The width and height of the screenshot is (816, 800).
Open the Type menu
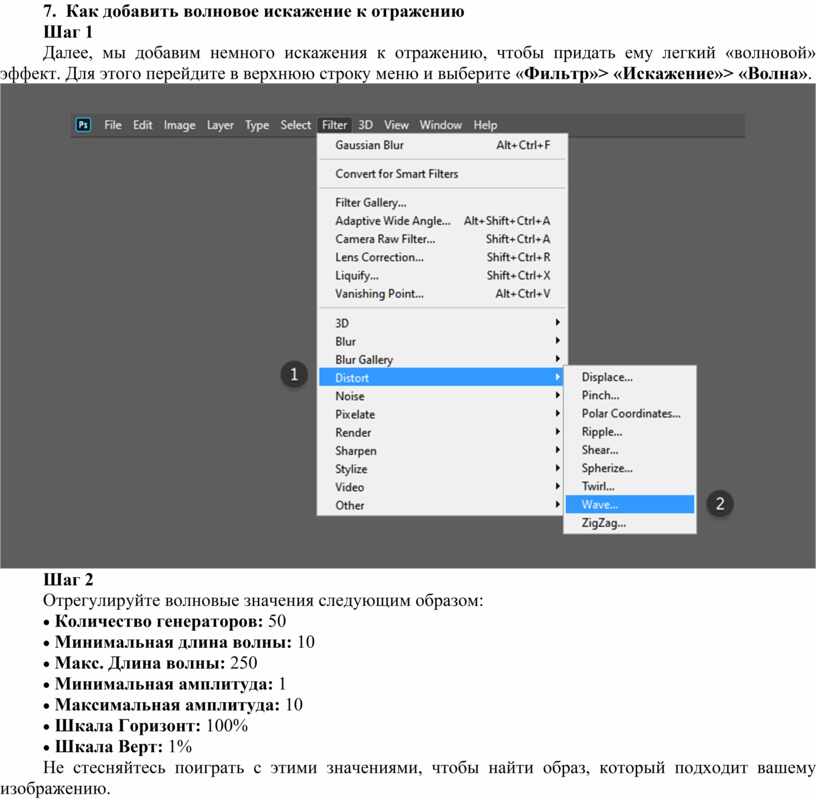point(257,125)
